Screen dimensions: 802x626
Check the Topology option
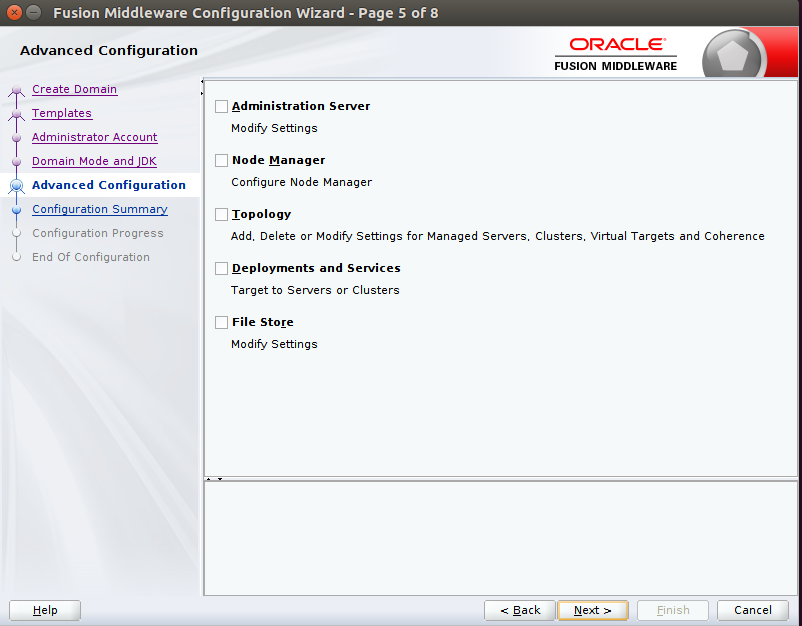(221, 214)
